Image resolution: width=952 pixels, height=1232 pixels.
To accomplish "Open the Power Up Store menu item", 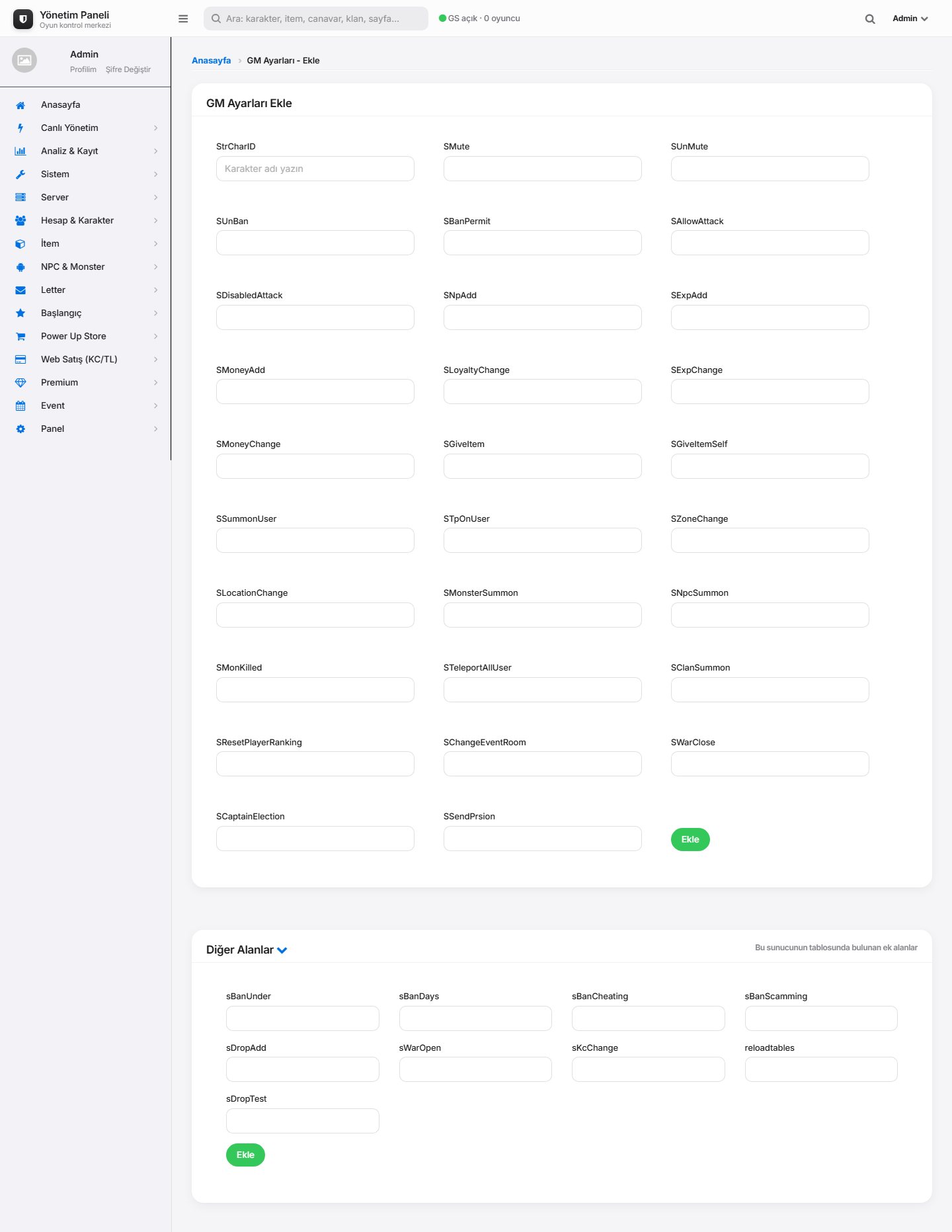I will click(x=86, y=337).
